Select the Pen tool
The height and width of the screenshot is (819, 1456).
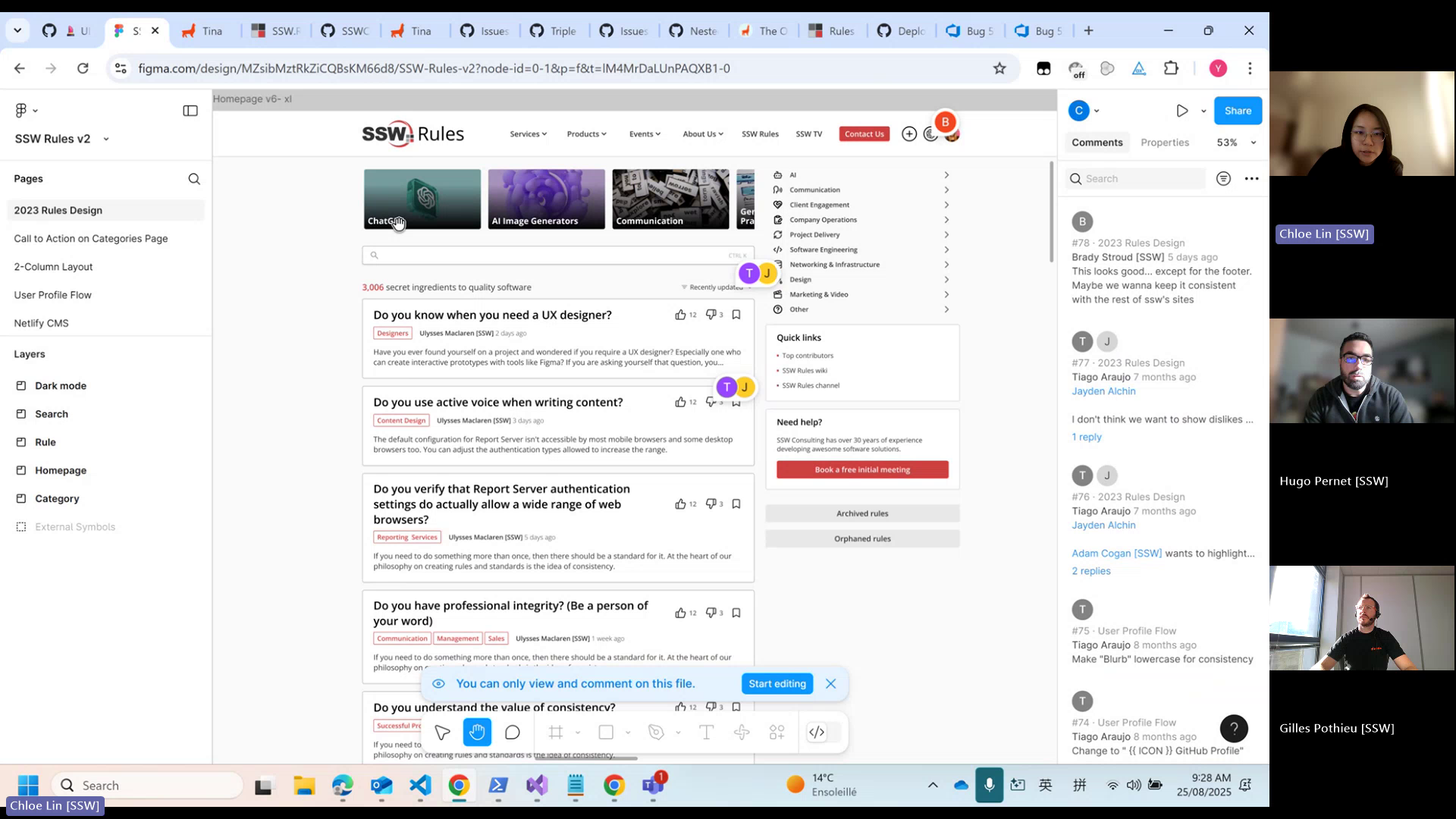coord(656,733)
